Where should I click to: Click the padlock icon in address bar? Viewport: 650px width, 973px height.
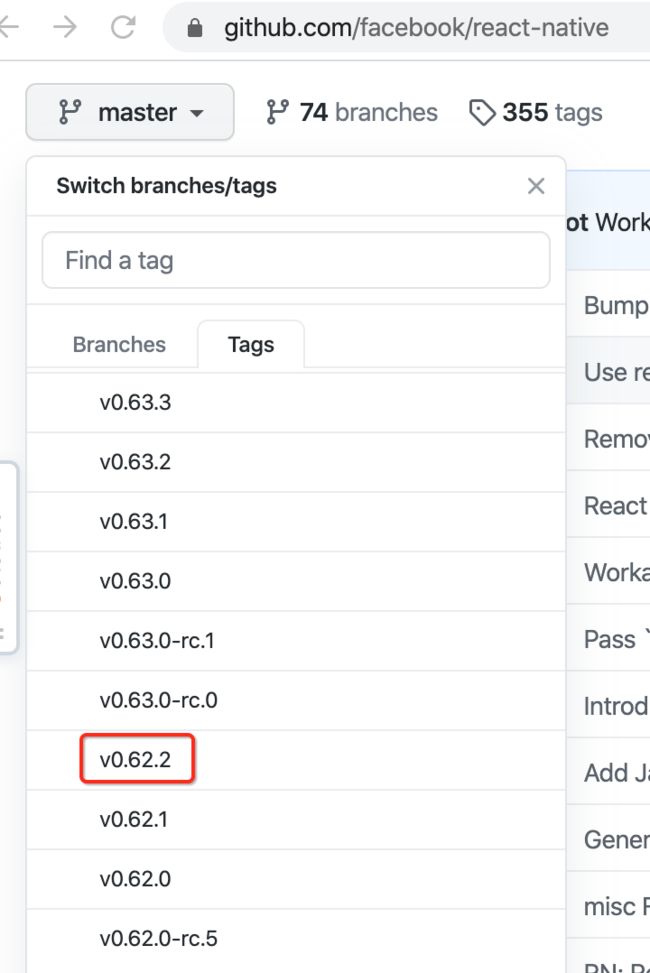click(195, 28)
